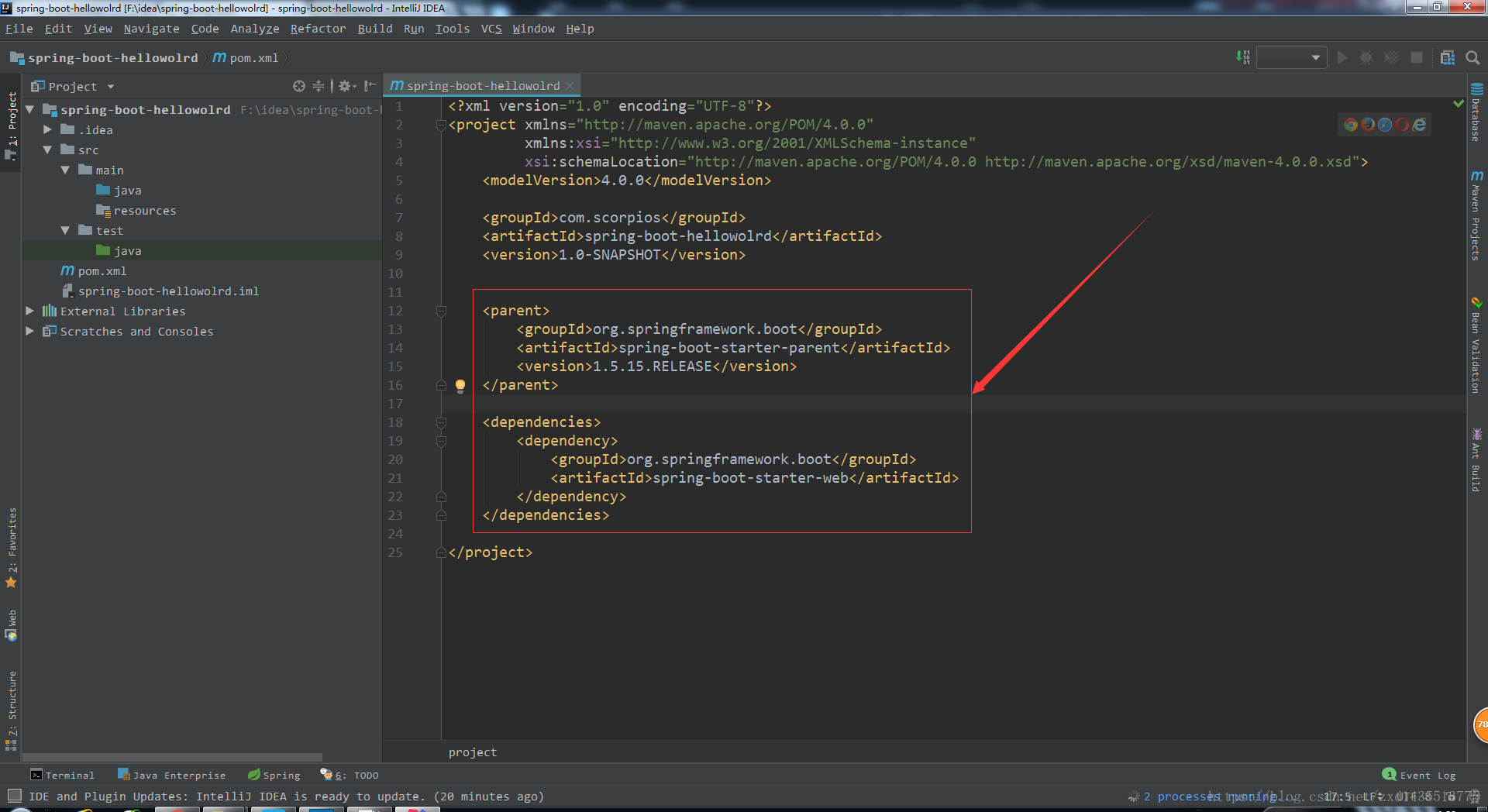This screenshot has height=812, width=1488.
Task: Click Search Everywhere magnifier icon
Action: tap(1472, 57)
